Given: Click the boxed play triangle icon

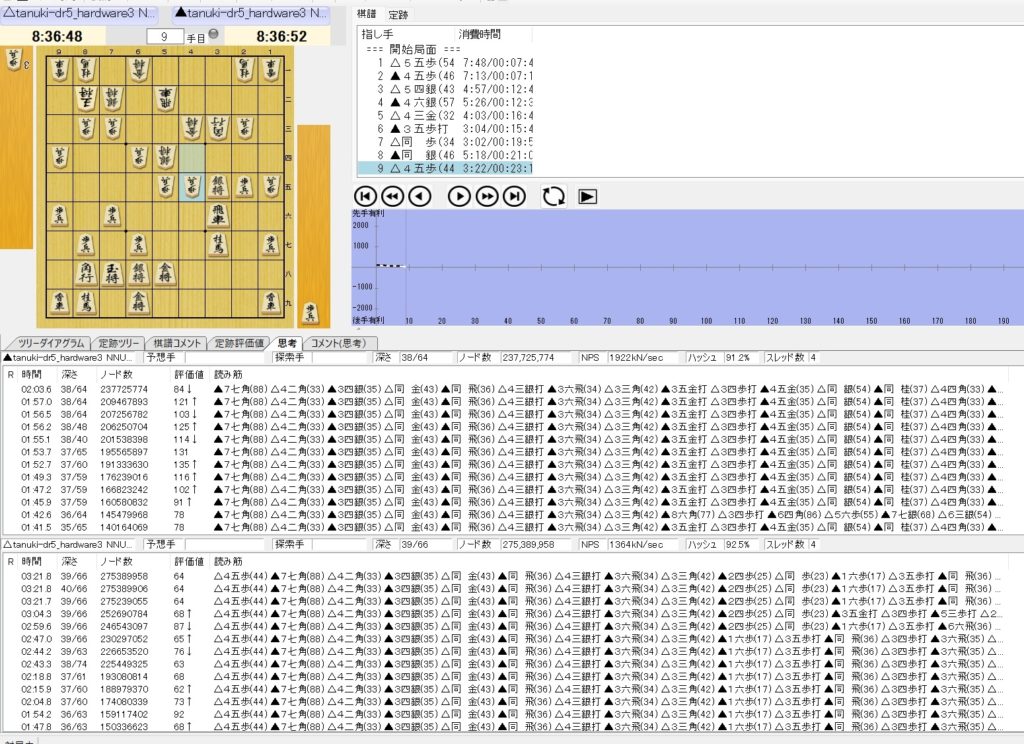Looking at the screenshot, I should tap(588, 196).
